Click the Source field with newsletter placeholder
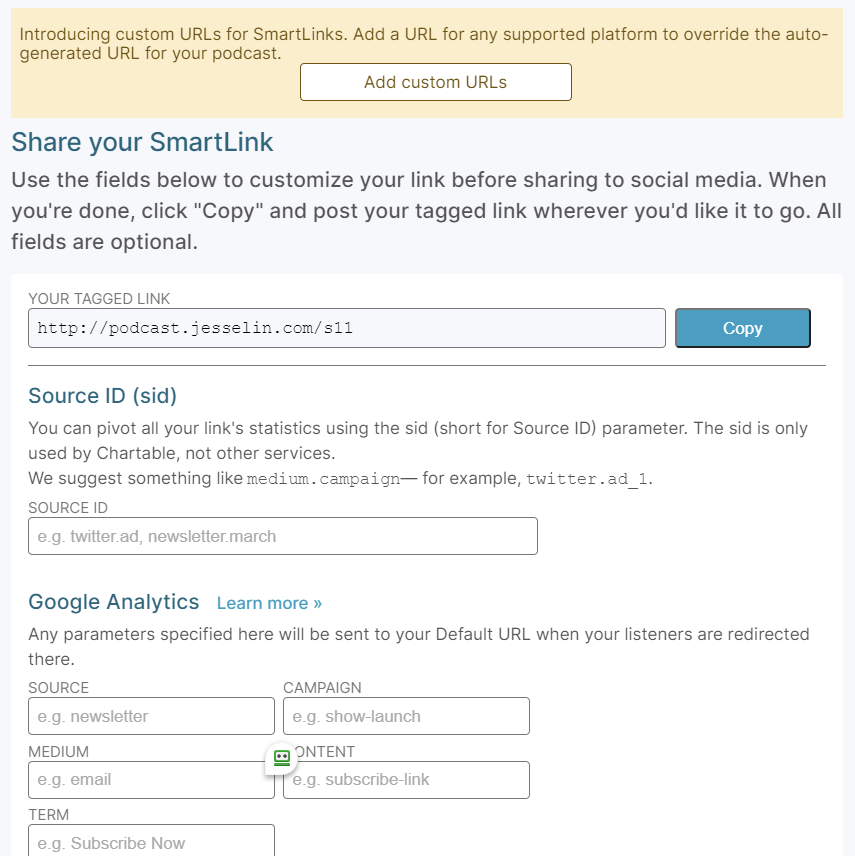Viewport: 855px width, 856px height. (151, 716)
